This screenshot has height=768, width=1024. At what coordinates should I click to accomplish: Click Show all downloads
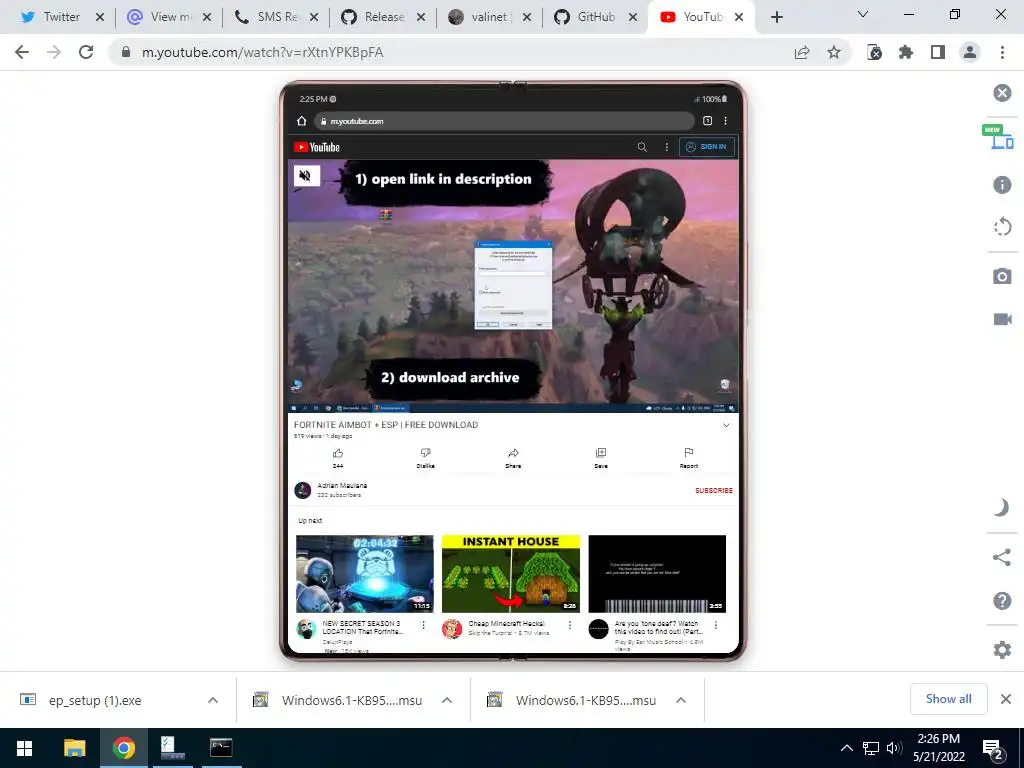948,699
